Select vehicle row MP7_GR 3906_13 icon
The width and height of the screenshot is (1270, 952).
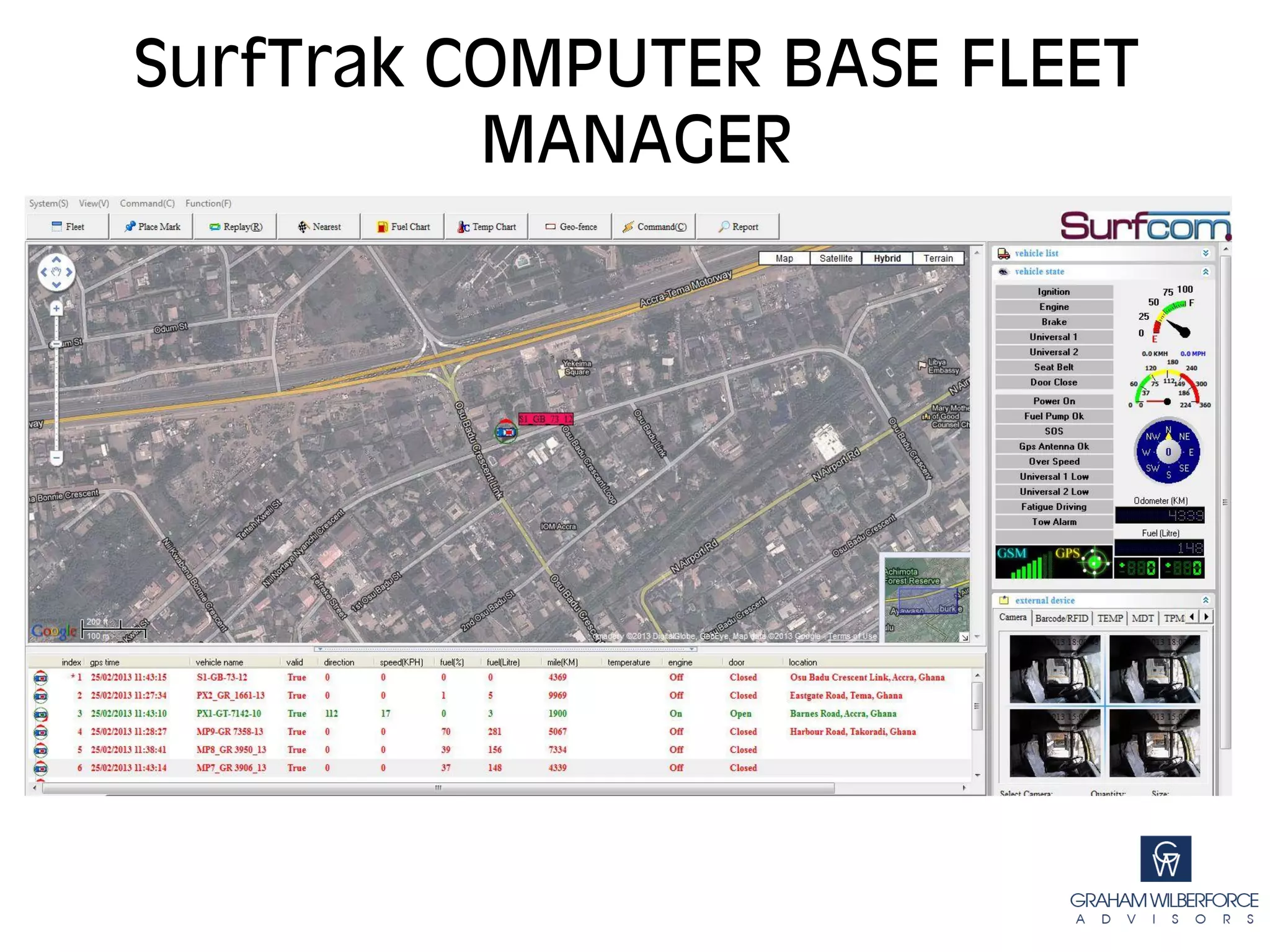coord(41,768)
